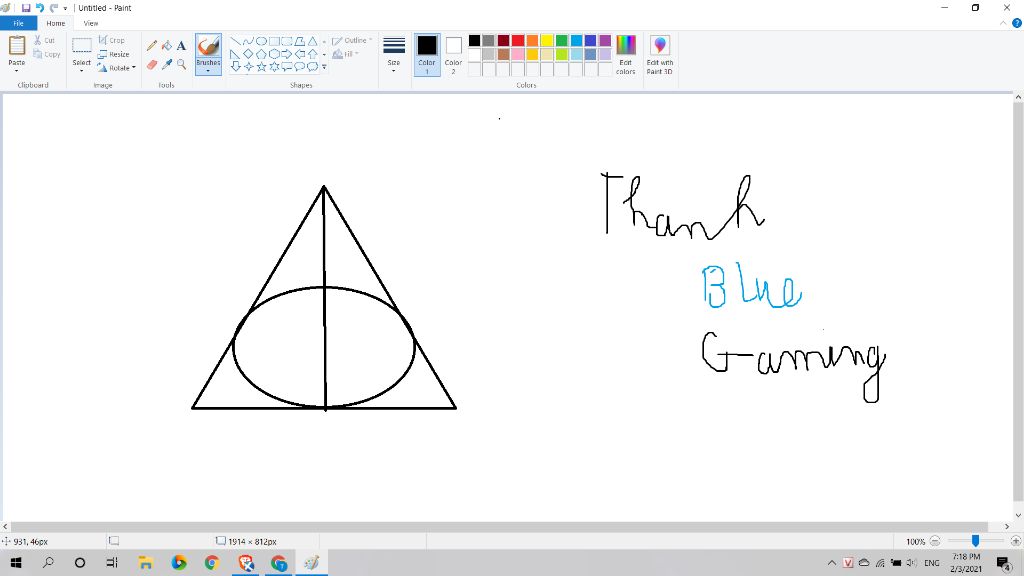Select the Eraser tool
This screenshot has height=576, width=1024.
tap(152, 65)
